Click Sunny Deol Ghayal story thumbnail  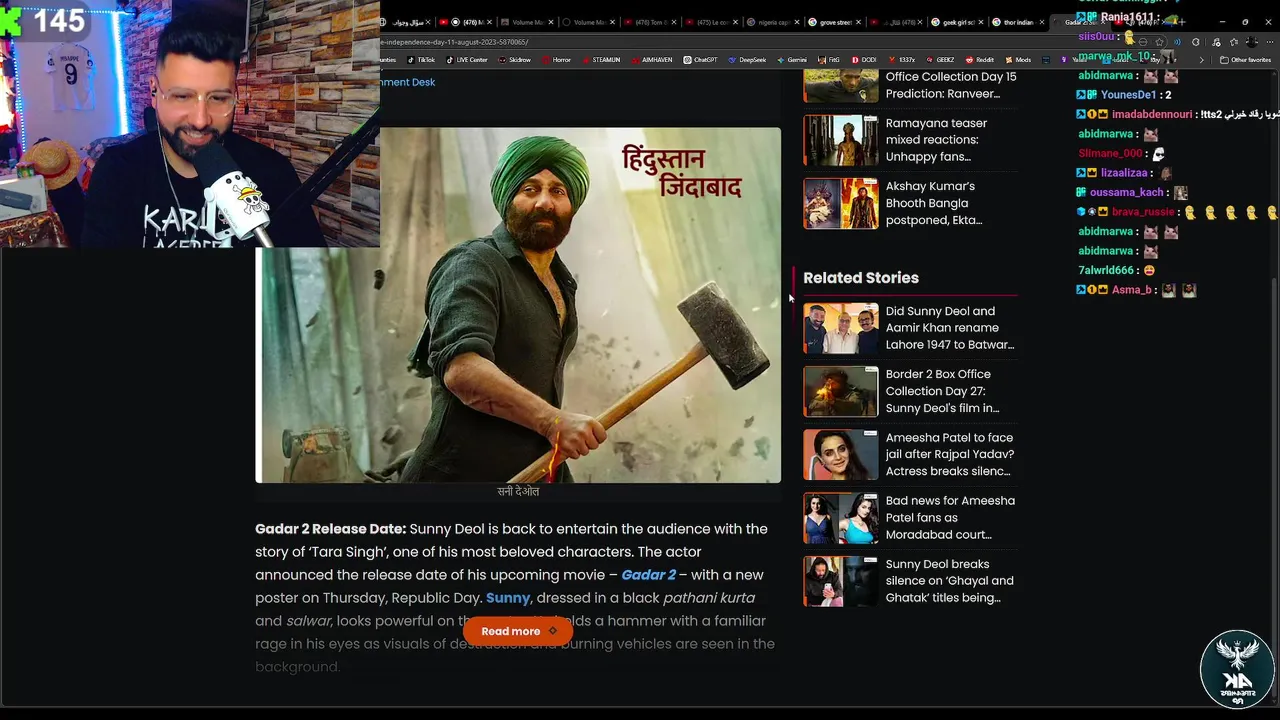841,580
